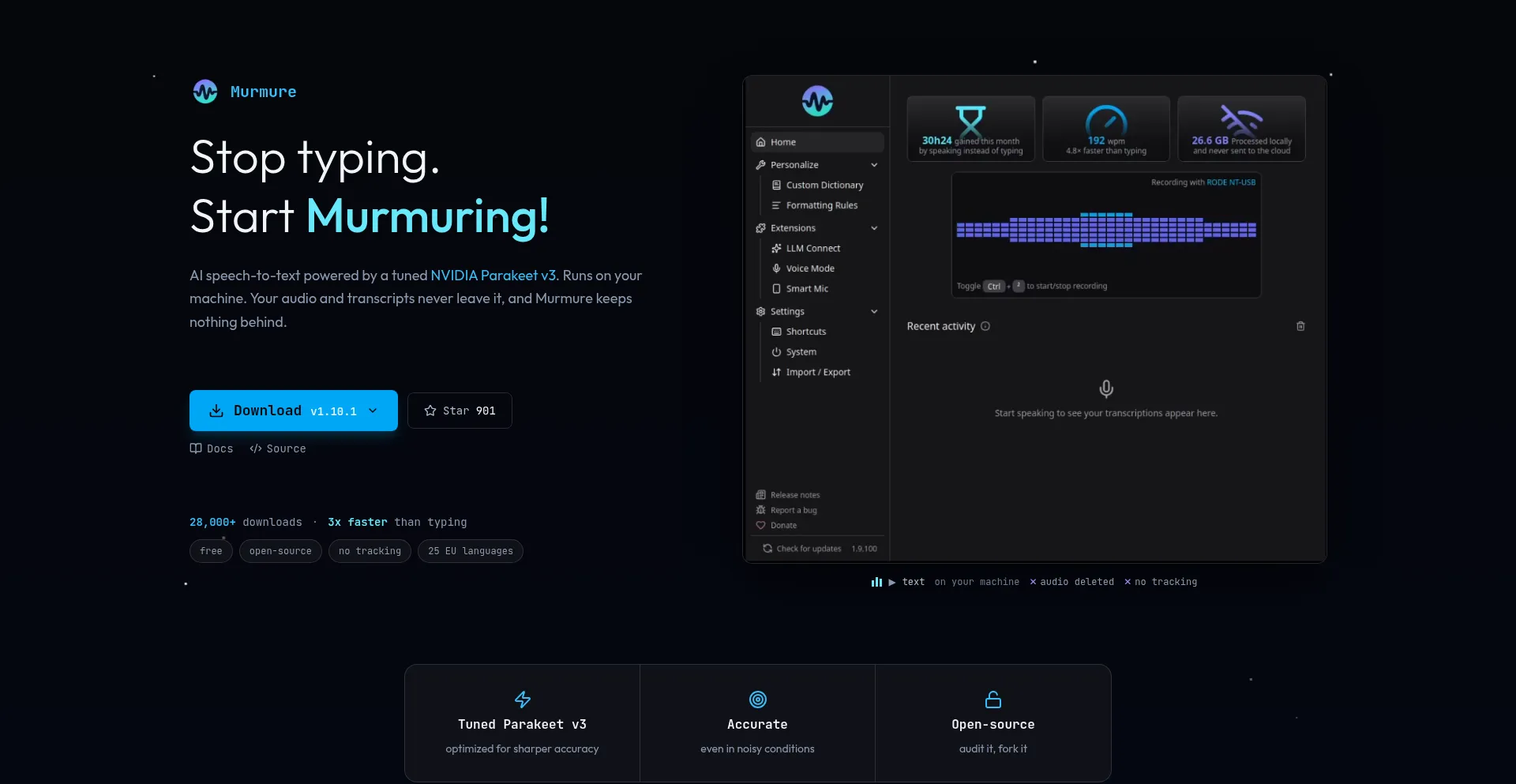The width and height of the screenshot is (1516, 784).
Task: Collapse the Extensions section chevron
Action: point(874,228)
